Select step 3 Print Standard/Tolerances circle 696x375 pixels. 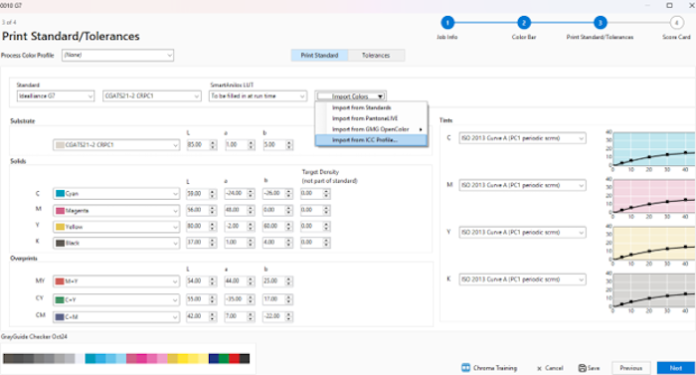600,23
